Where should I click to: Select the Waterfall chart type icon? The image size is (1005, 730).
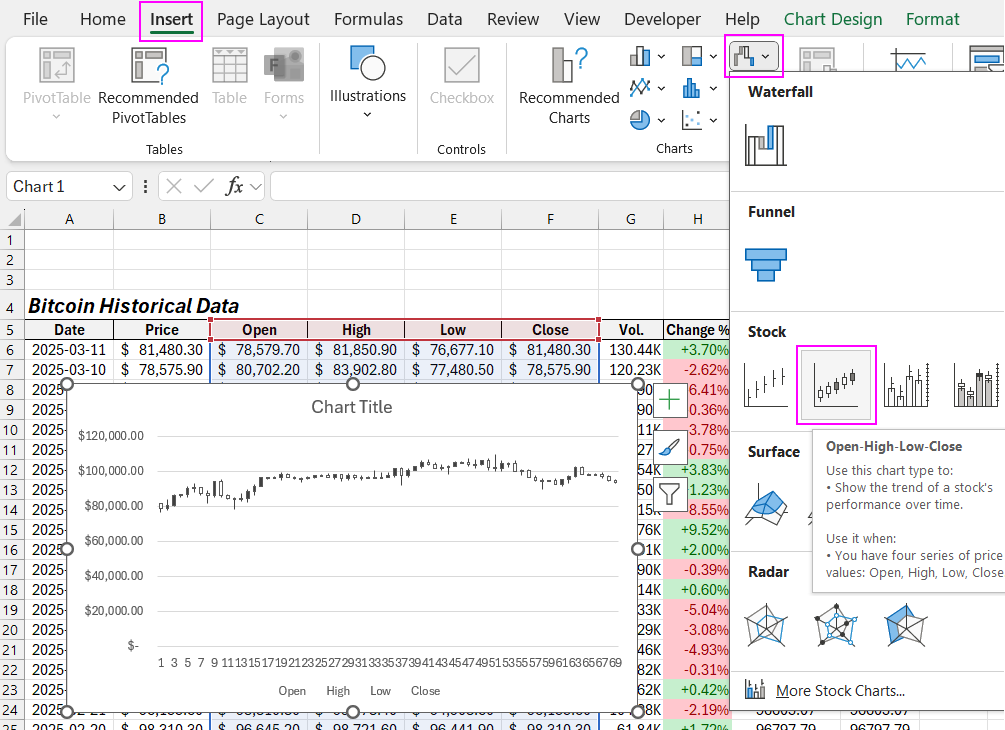[x=765, y=143]
